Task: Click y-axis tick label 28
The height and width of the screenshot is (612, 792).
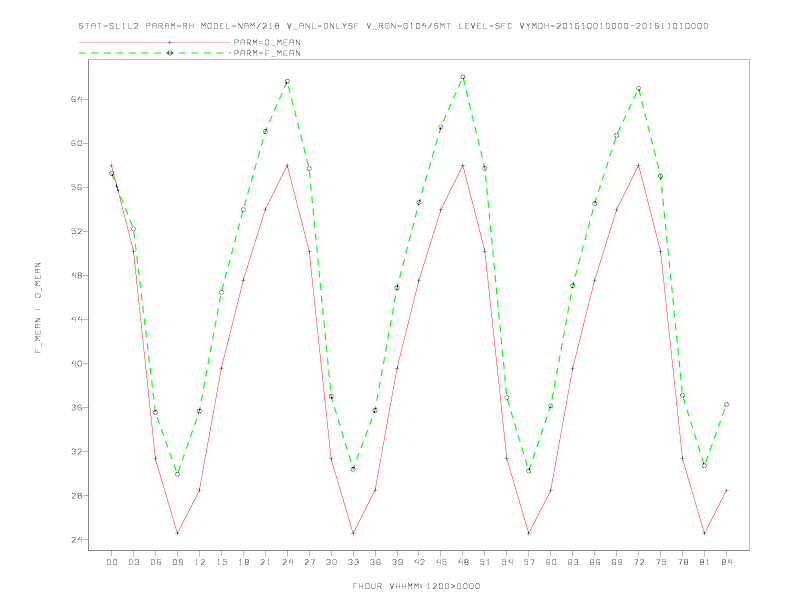Action: click(x=77, y=495)
